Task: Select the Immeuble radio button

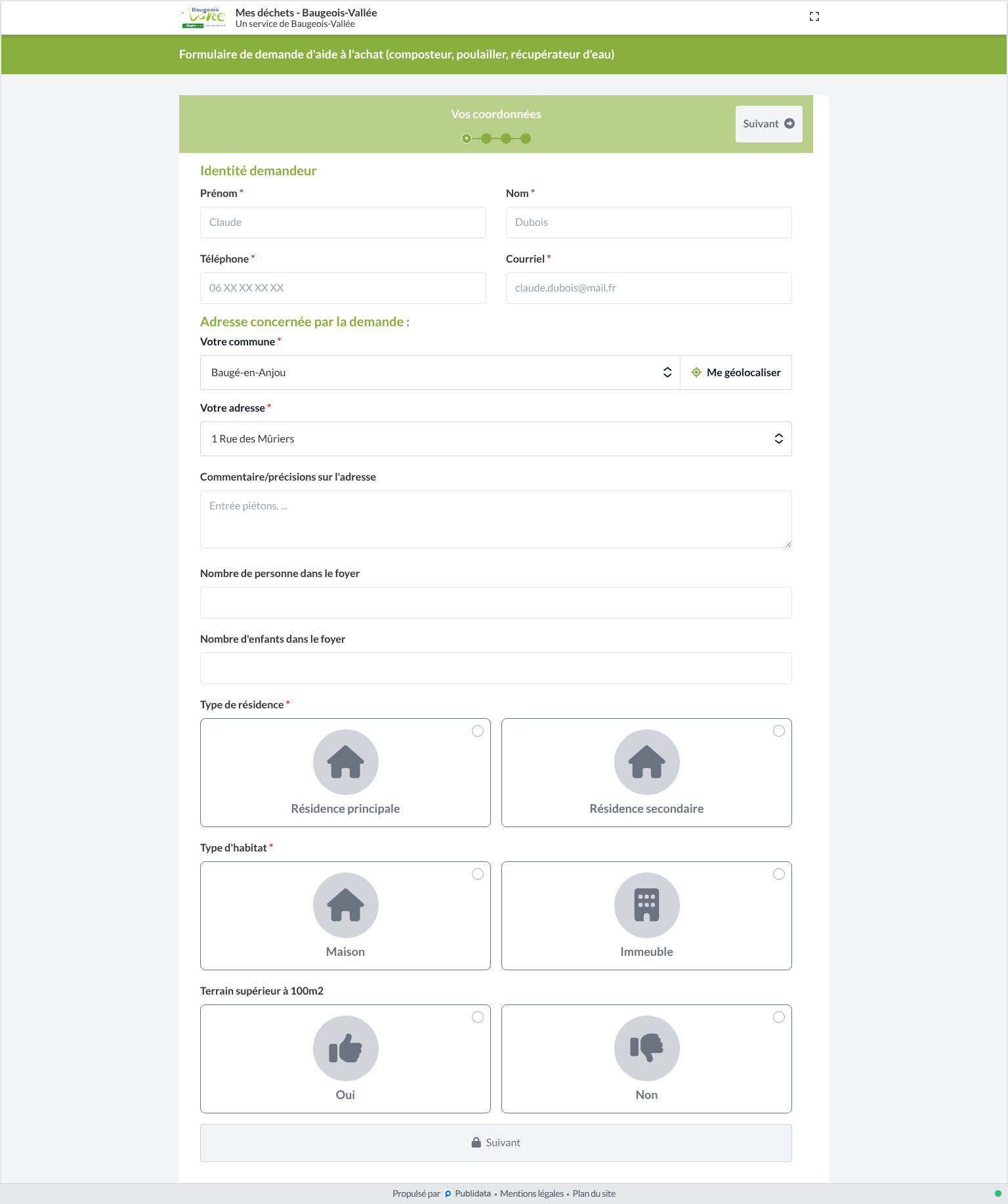Action: click(779, 874)
